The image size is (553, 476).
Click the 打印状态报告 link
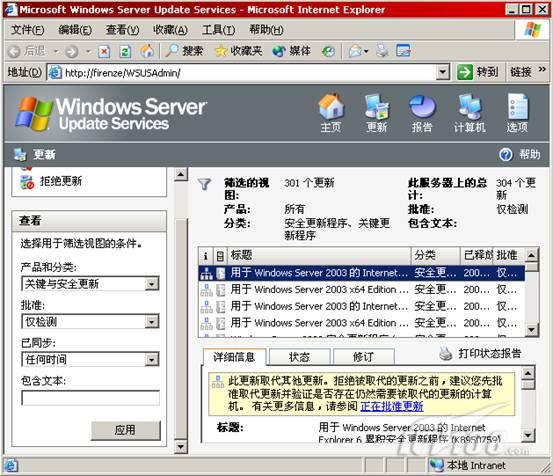coord(490,354)
